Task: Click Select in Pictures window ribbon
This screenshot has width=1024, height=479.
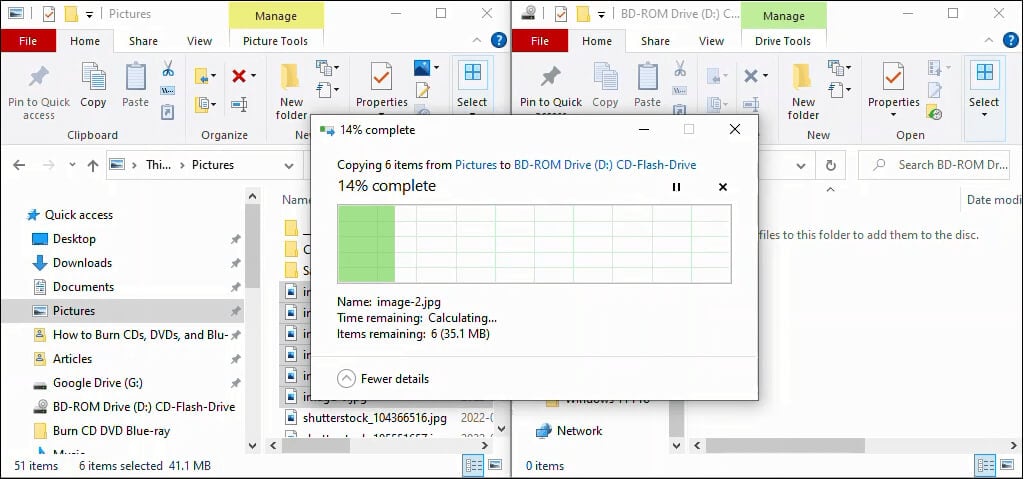Action: (x=472, y=85)
